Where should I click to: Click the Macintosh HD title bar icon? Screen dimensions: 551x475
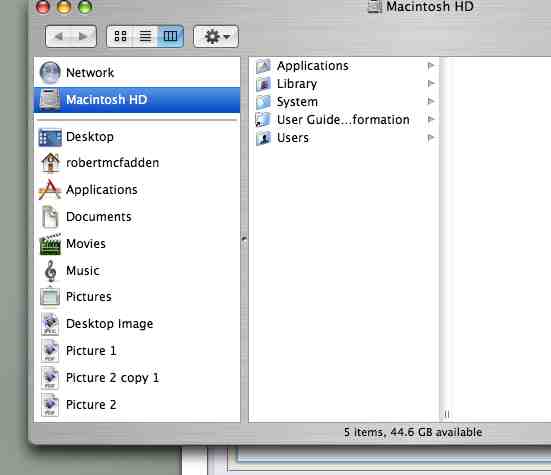click(375, 6)
